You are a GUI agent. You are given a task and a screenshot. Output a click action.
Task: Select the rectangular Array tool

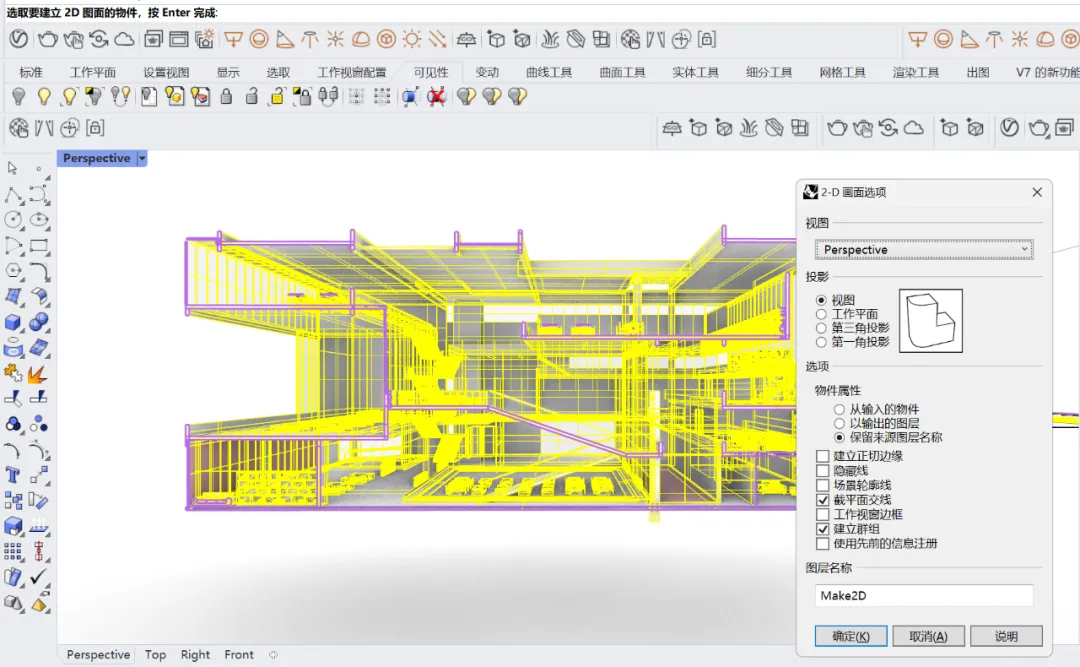coord(13,552)
